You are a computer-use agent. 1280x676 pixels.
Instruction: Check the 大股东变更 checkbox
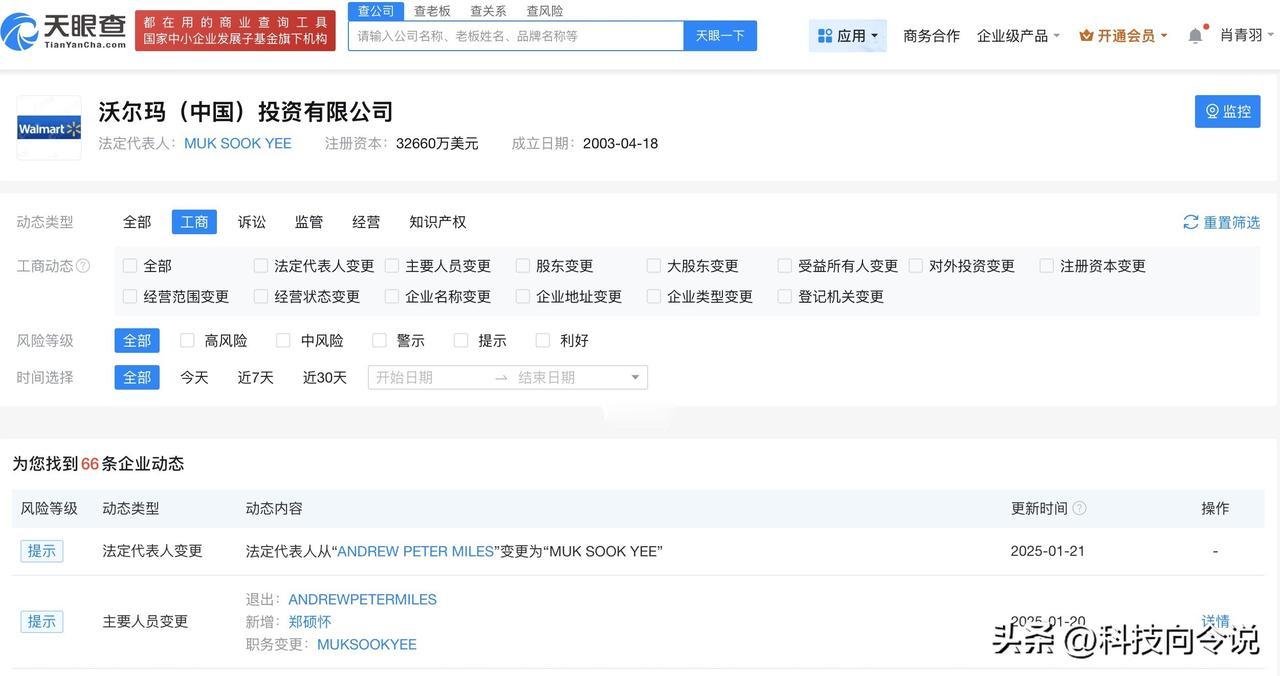click(654, 266)
